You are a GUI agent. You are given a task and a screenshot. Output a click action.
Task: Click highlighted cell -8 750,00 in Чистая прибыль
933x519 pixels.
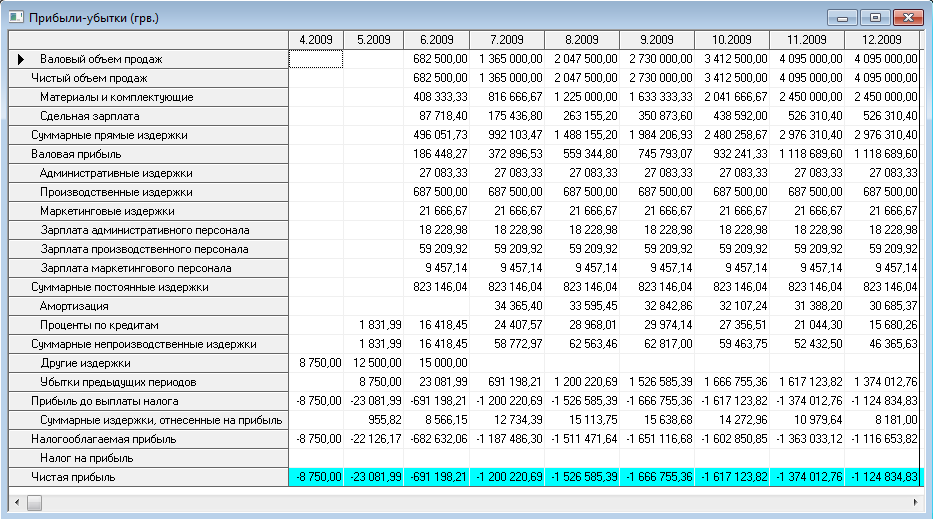(316, 478)
